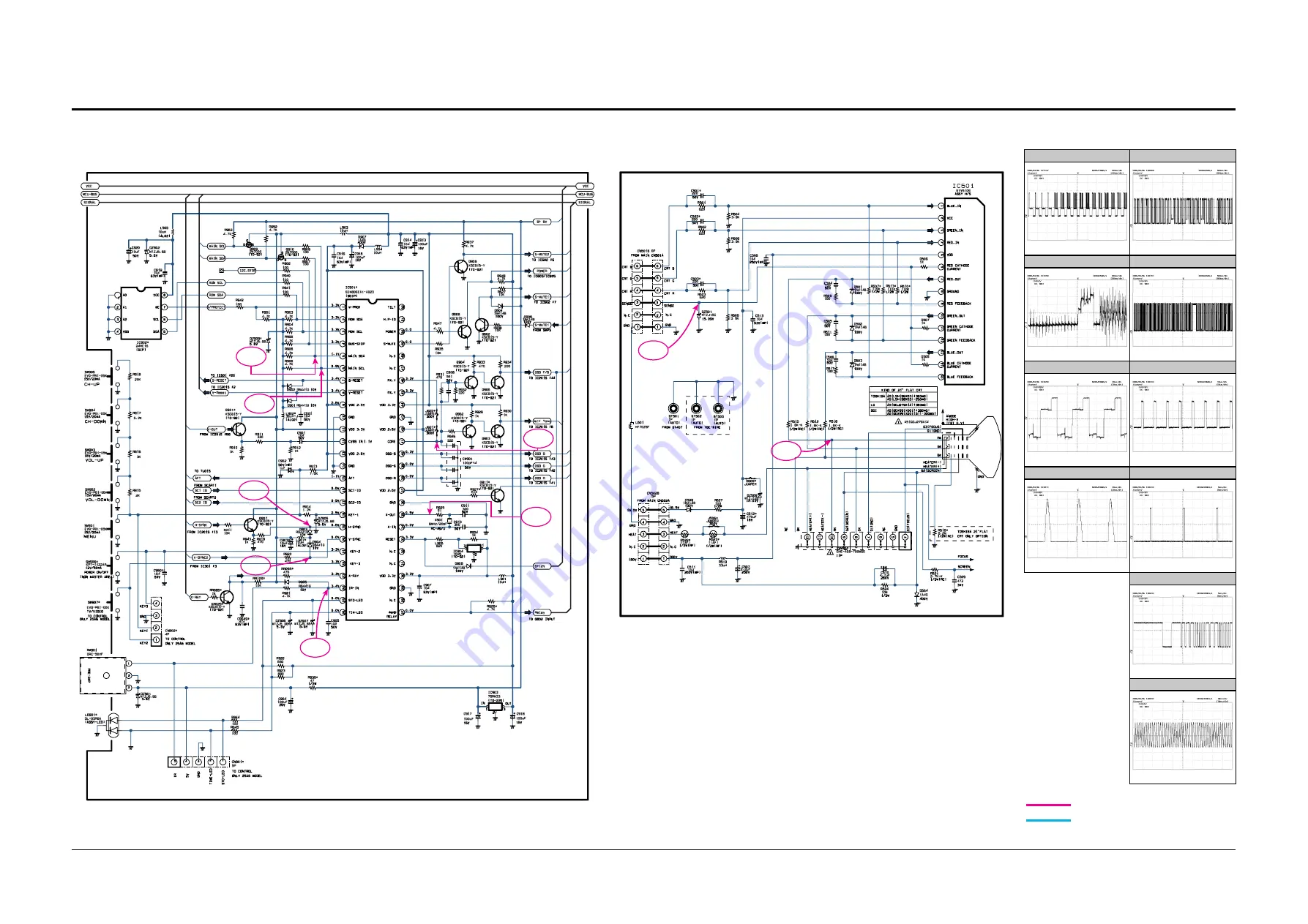Click the VOL-UP switch label
The width and height of the screenshot is (1308, 924).
[94, 460]
